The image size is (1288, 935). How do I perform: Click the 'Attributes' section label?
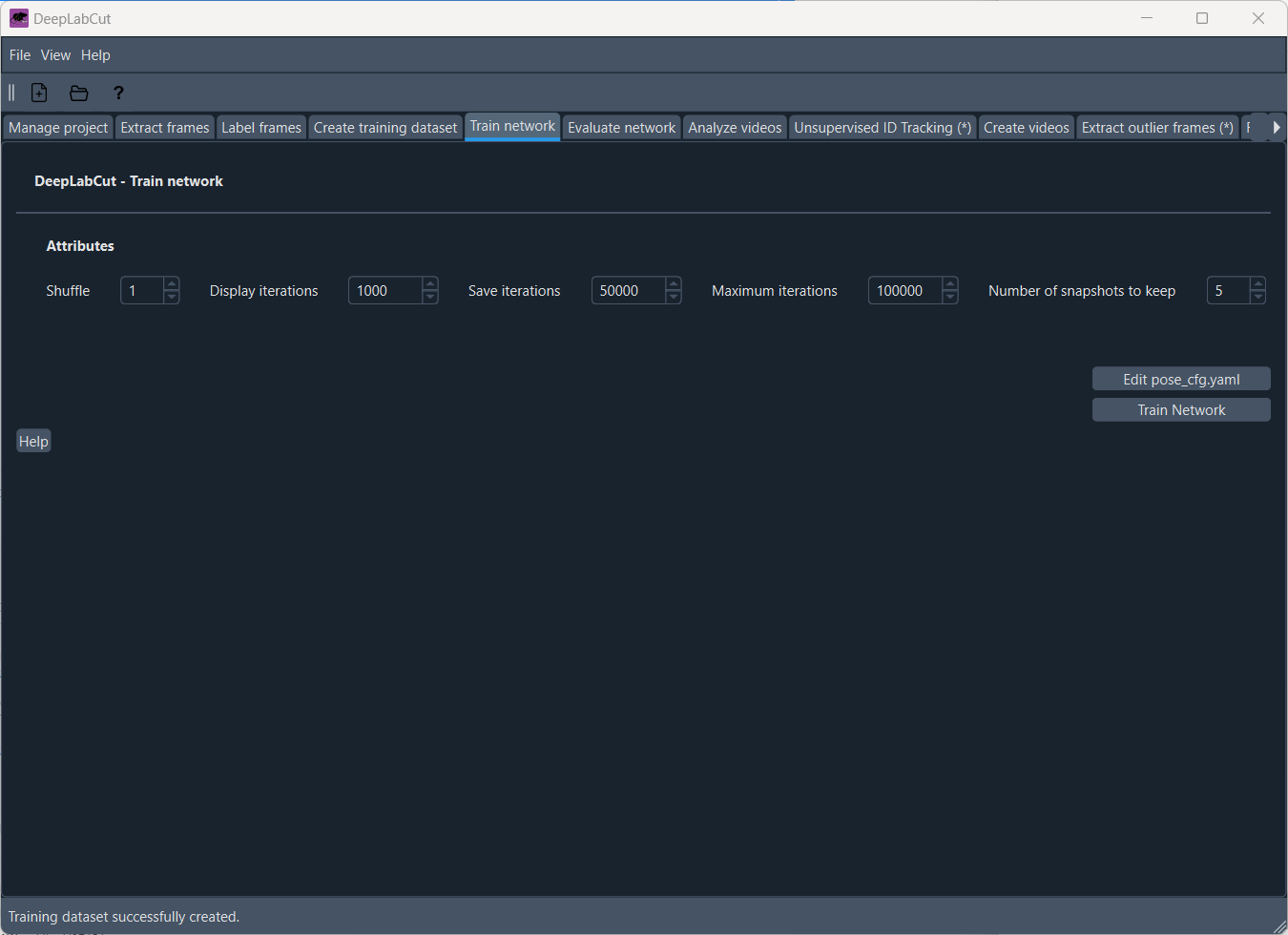(x=80, y=246)
